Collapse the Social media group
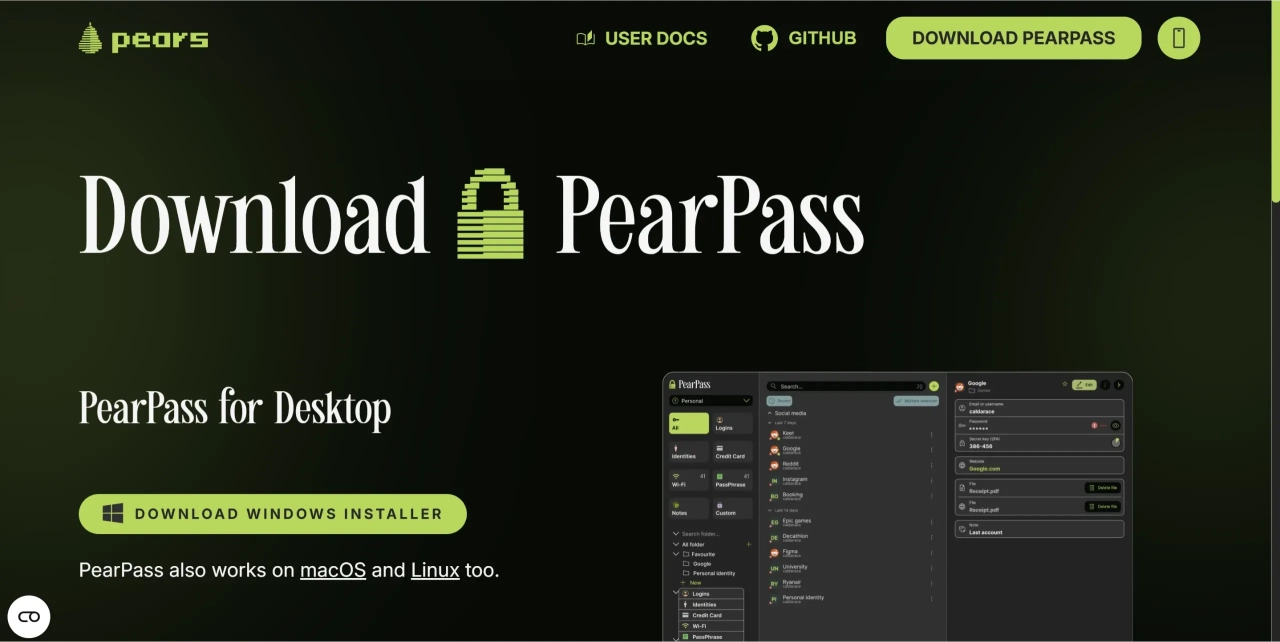 coord(770,413)
